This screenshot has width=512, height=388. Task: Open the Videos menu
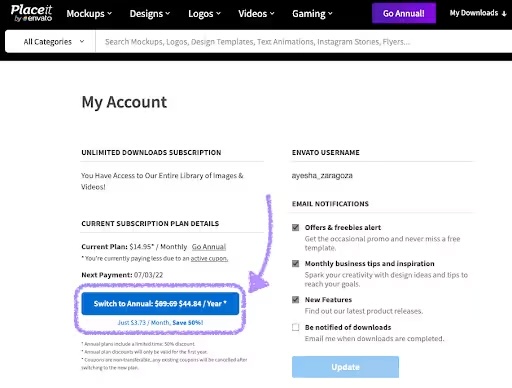tap(256, 14)
